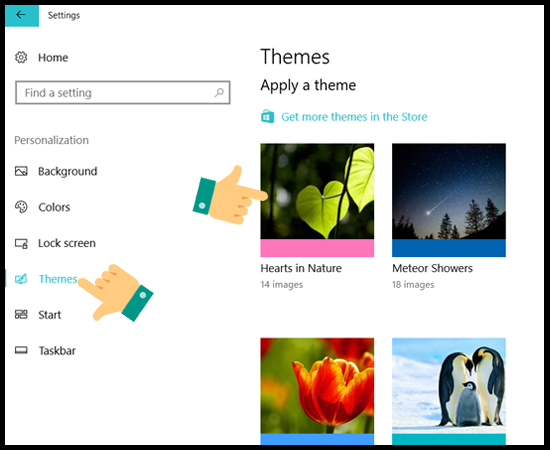Open the Lock screen settings

[x=67, y=243]
